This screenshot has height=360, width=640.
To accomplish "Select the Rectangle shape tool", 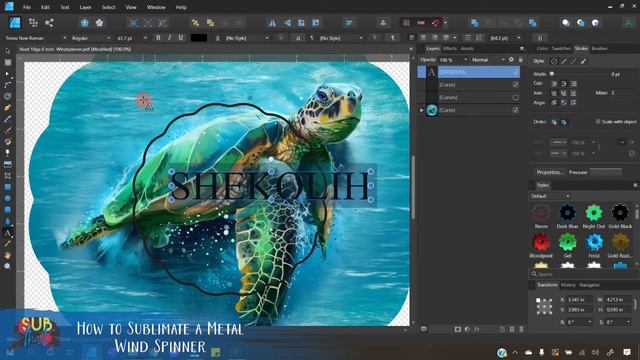I will (7, 187).
